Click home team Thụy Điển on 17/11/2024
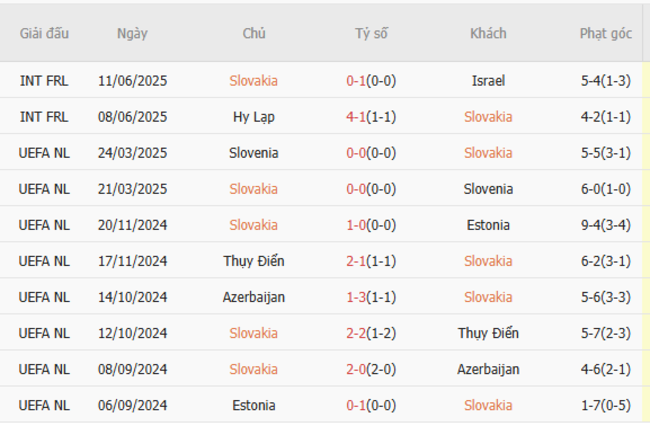650x426 pixels. 254,261
